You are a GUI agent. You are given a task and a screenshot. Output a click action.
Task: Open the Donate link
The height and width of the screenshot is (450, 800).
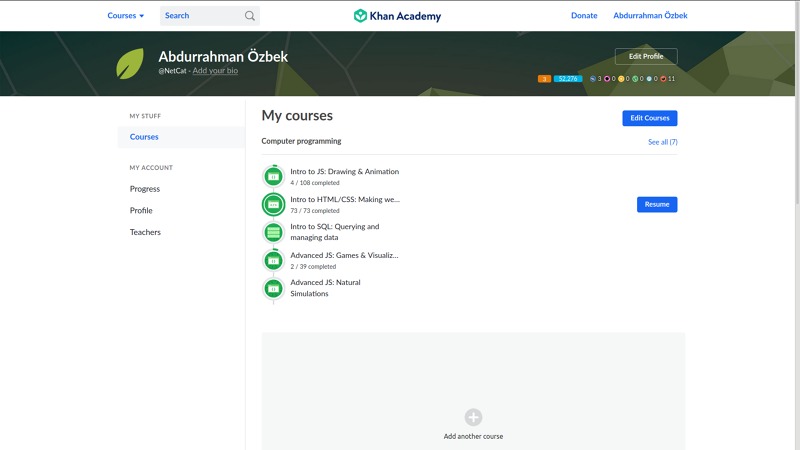(x=584, y=16)
